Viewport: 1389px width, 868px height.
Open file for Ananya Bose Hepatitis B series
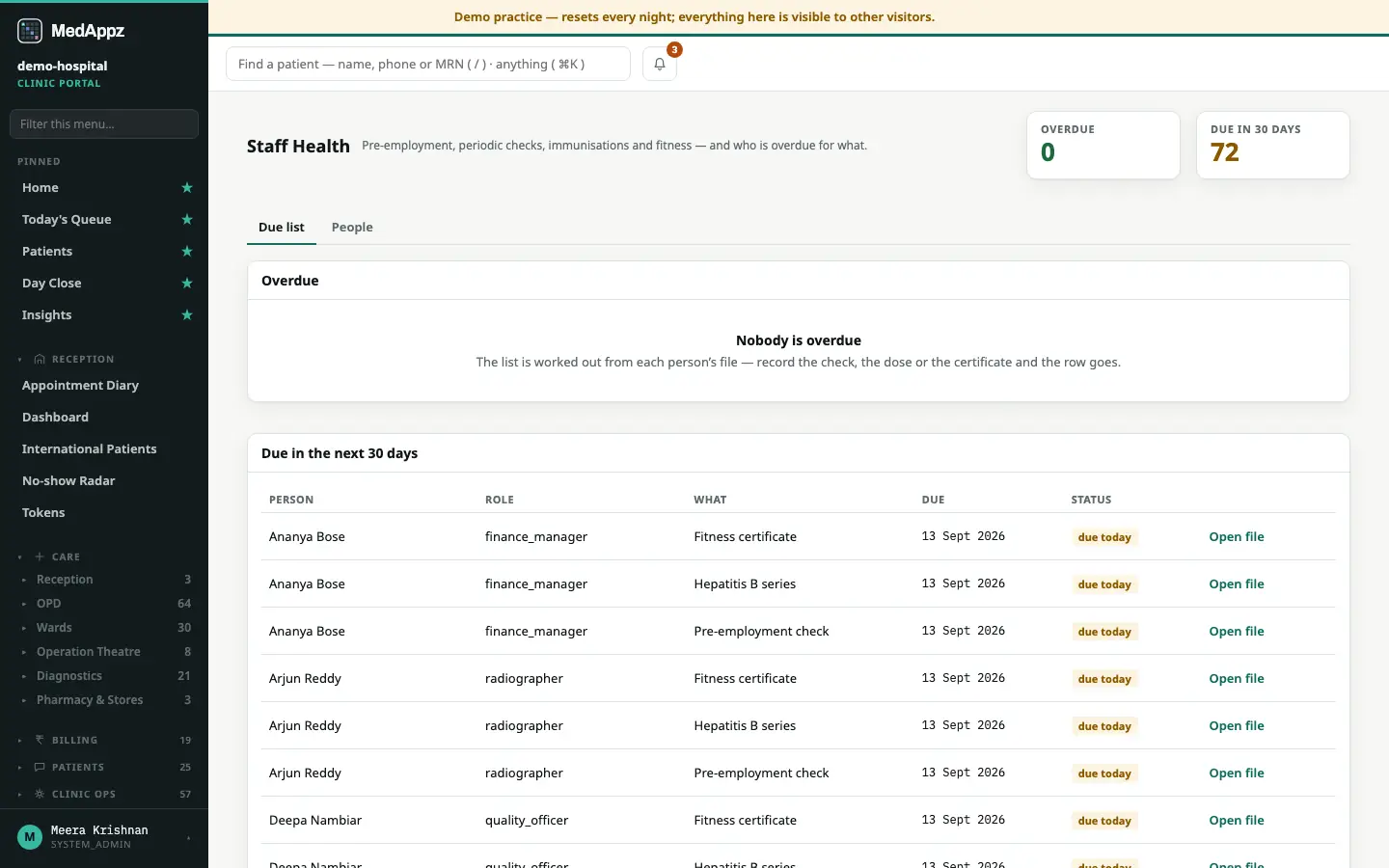[x=1237, y=584]
